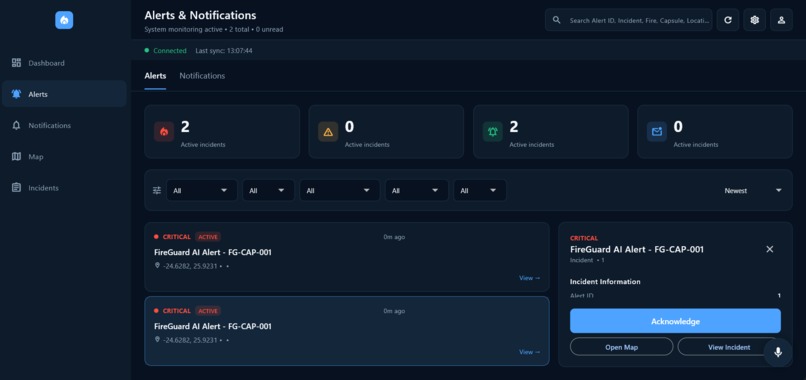Open Map from the sidebar
Image resolution: width=806 pixels, height=380 pixels.
(64, 157)
